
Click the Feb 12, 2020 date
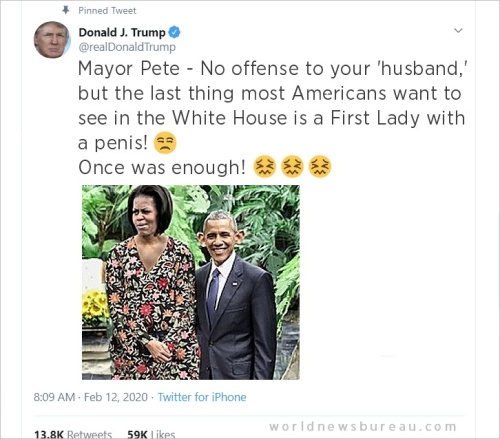[x=116, y=397]
